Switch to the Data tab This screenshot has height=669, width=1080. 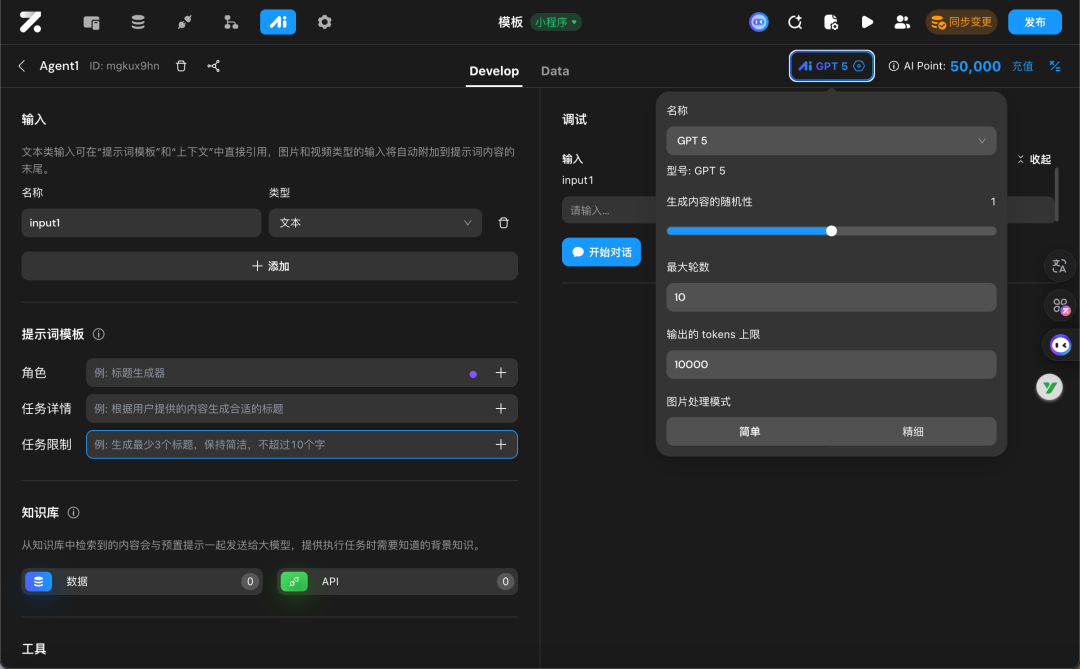click(x=554, y=71)
